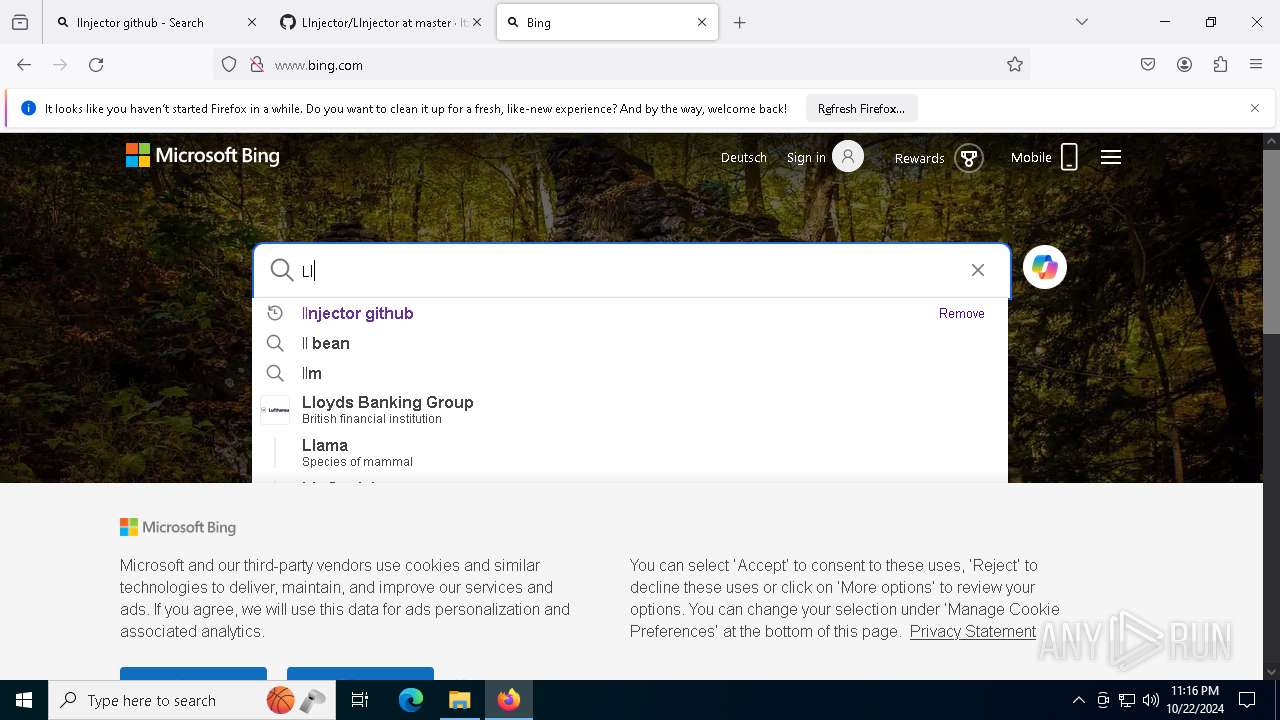1280x720 pixels.
Task: Expand the list all tabs arrow
Action: click(1082, 22)
